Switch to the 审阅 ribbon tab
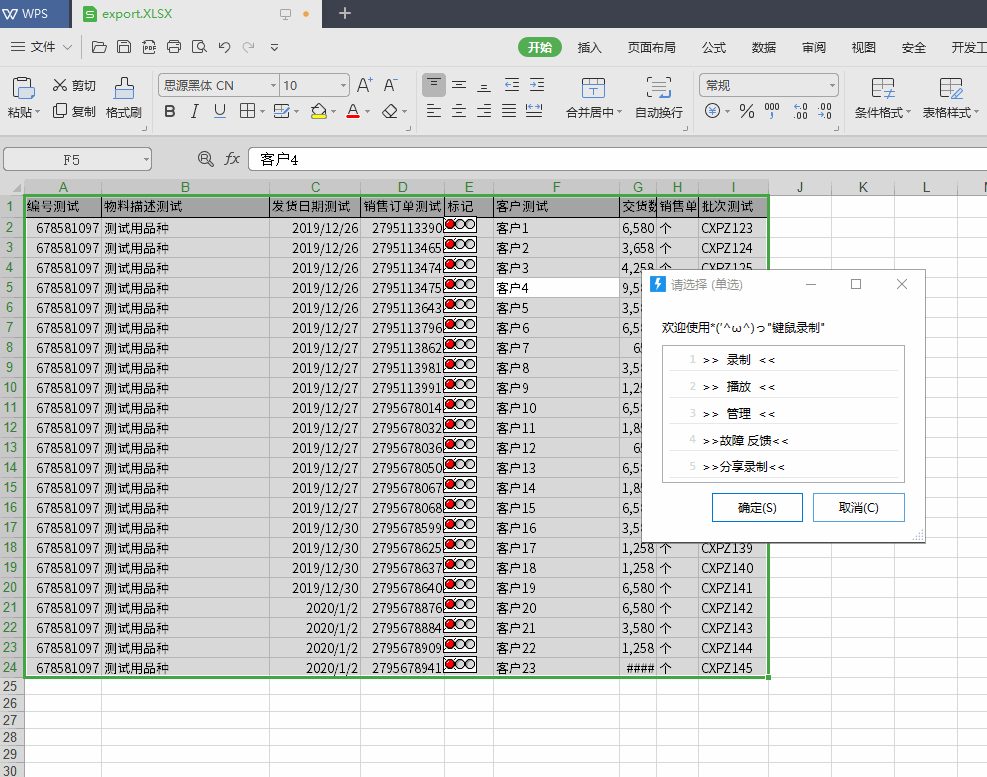Viewport: 987px width, 777px height. (x=813, y=47)
